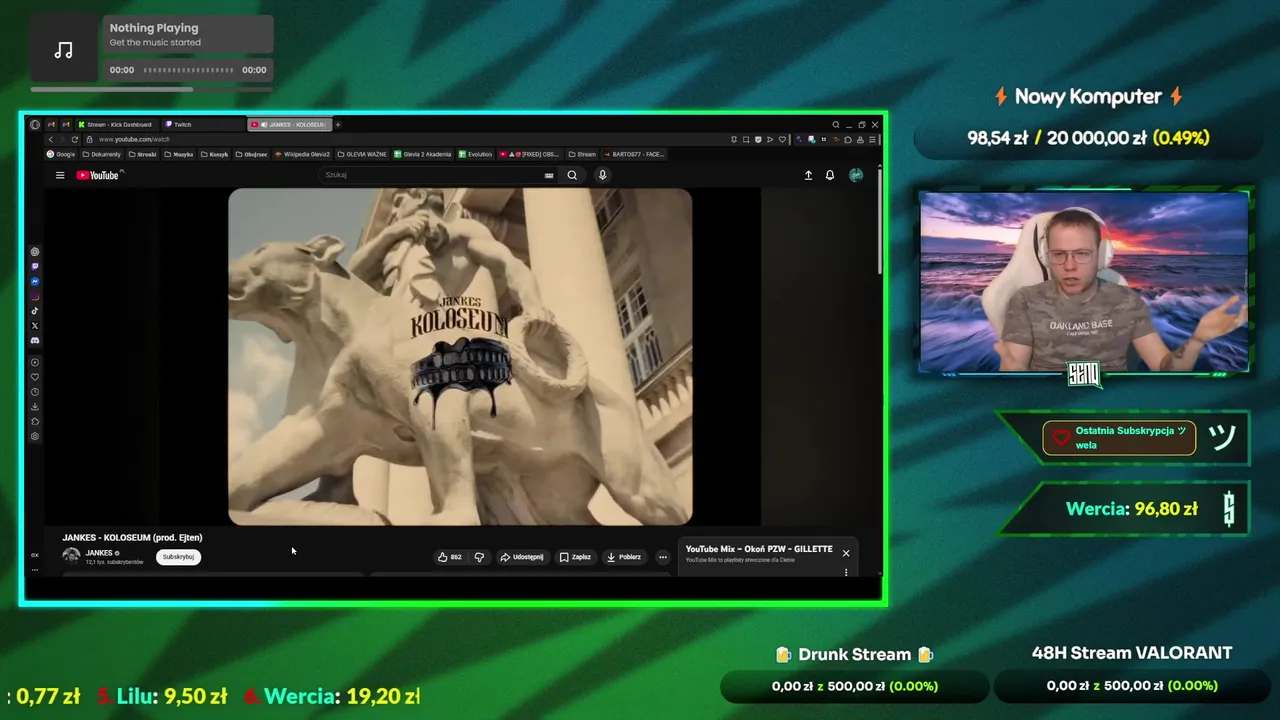Open the three-dot more actions menu under the video
Image resolution: width=1280 pixels, height=720 pixels.
(662, 557)
